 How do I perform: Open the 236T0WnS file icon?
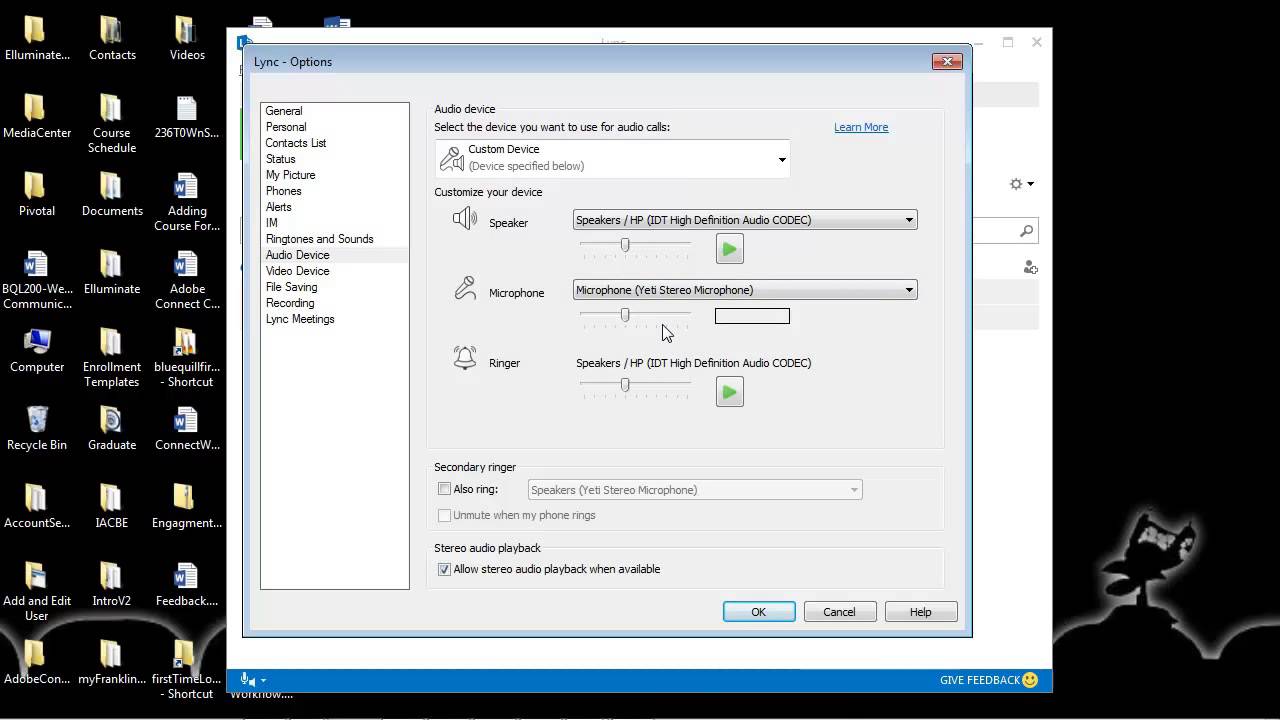point(187,117)
